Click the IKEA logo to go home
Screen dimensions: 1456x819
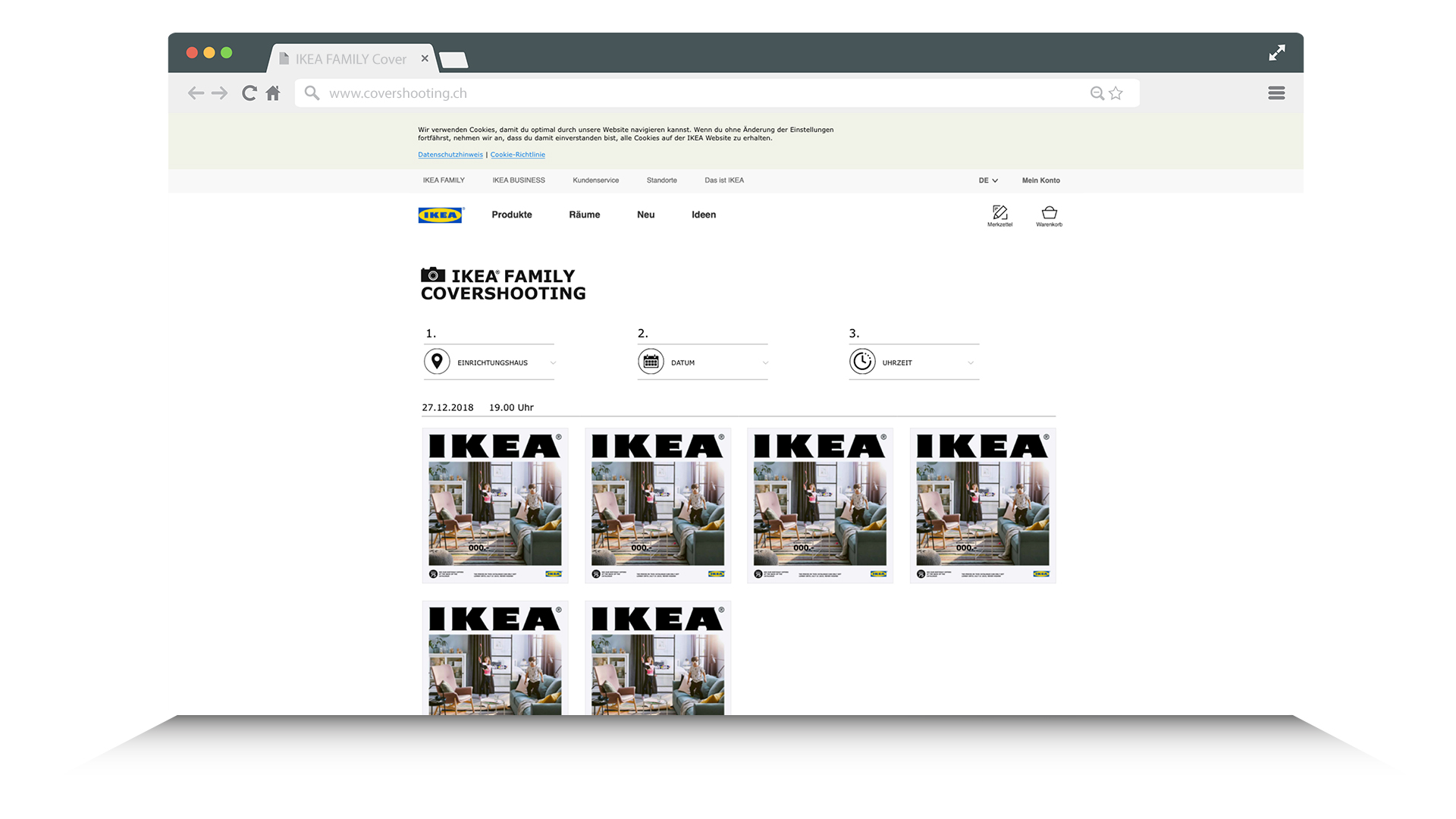[x=440, y=215]
